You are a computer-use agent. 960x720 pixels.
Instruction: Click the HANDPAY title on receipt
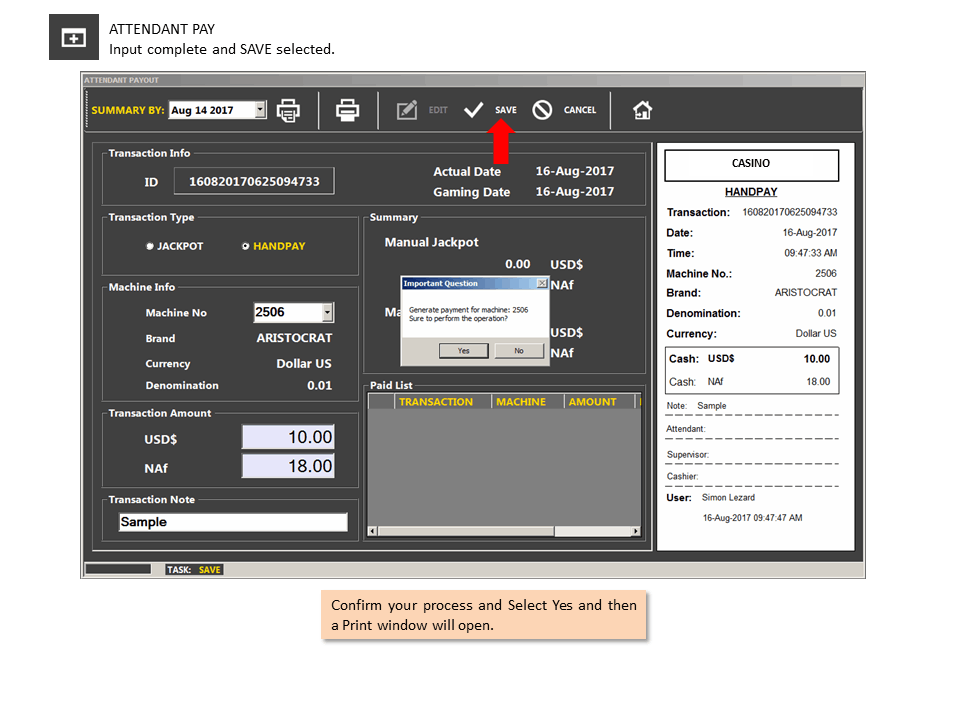point(751,192)
